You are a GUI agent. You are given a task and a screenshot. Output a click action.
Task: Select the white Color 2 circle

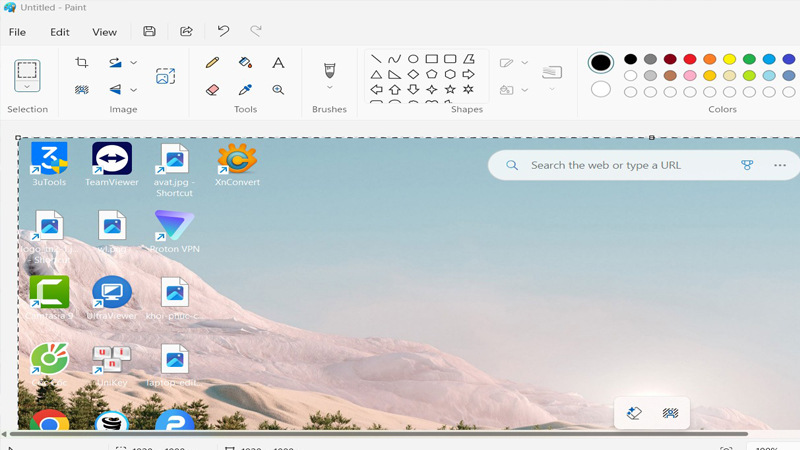click(x=600, y=89)
